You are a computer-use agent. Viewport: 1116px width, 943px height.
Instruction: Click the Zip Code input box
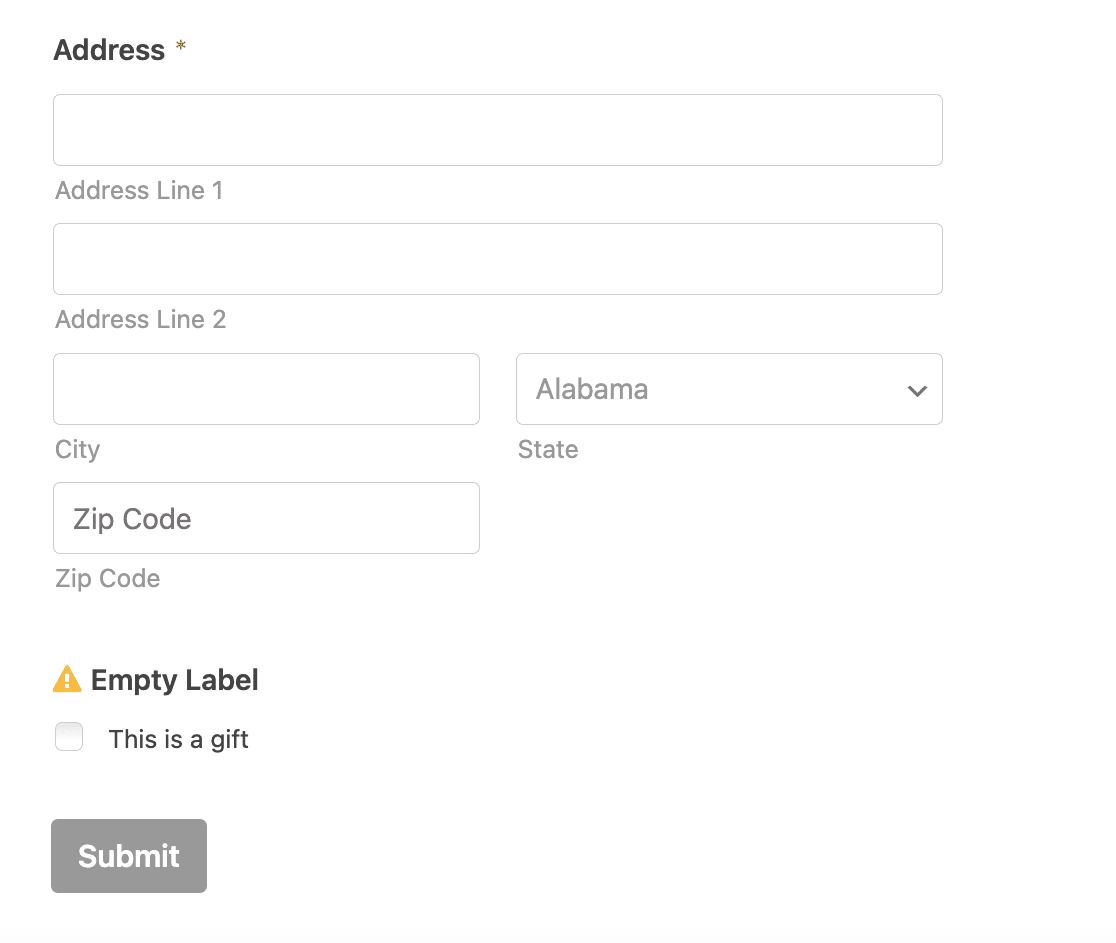[x=266, y=518]
